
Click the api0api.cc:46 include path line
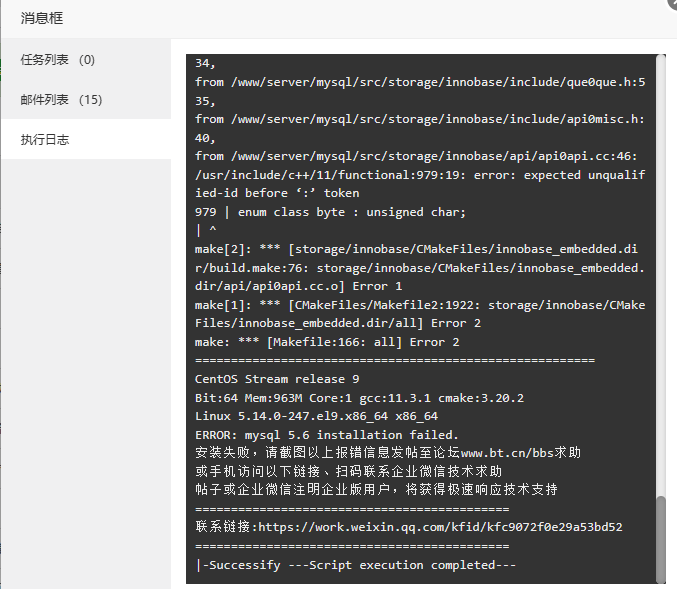[416, 156]
